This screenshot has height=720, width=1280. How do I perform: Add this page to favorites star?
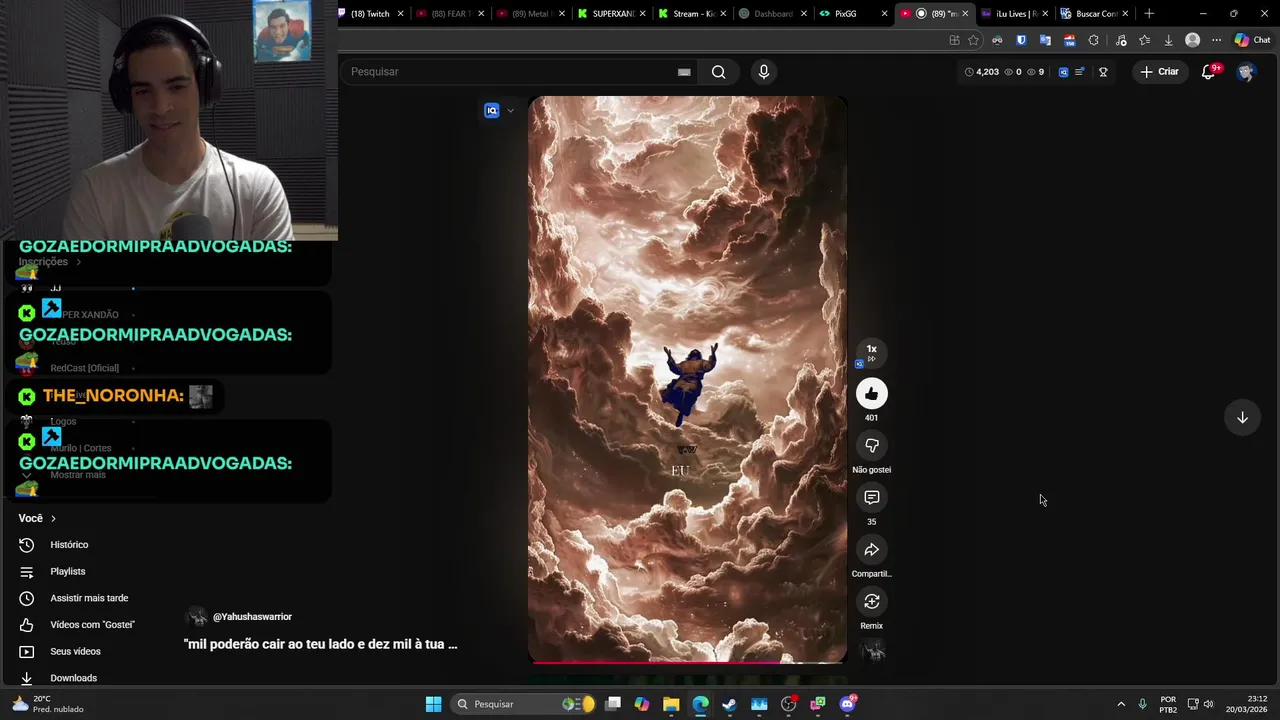[x=973, y=40]
